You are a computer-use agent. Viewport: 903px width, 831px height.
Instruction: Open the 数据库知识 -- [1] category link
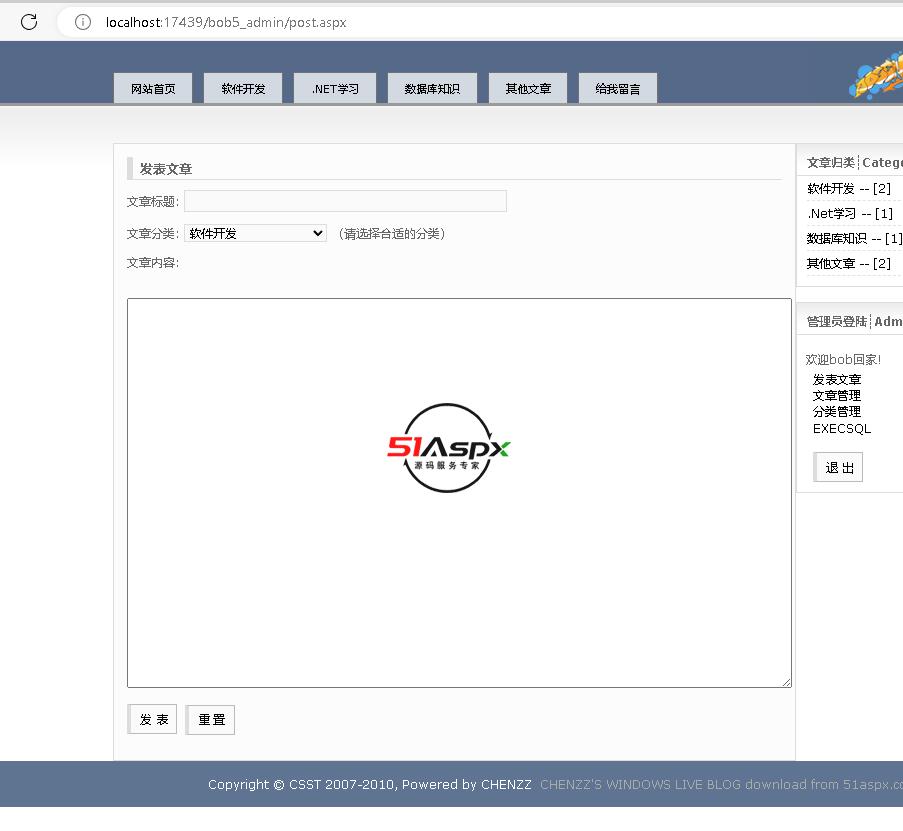tap(854, 238)
